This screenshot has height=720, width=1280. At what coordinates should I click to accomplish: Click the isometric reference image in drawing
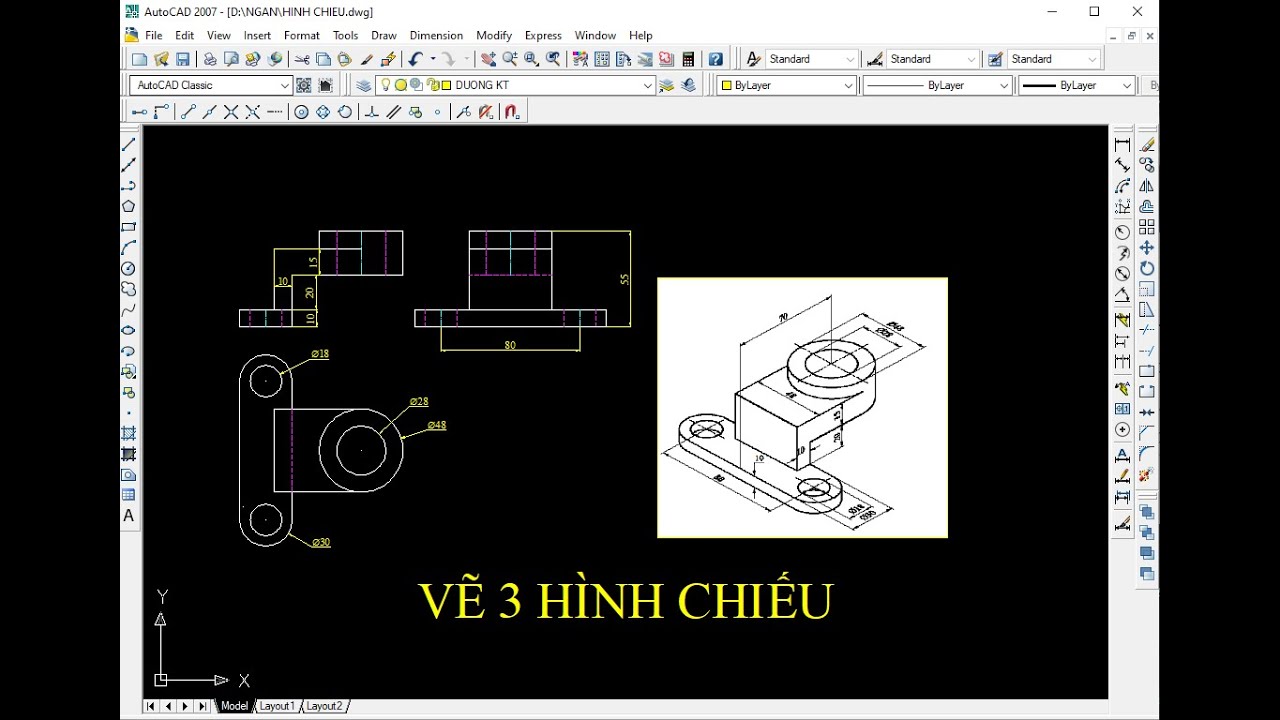point(802,407)
